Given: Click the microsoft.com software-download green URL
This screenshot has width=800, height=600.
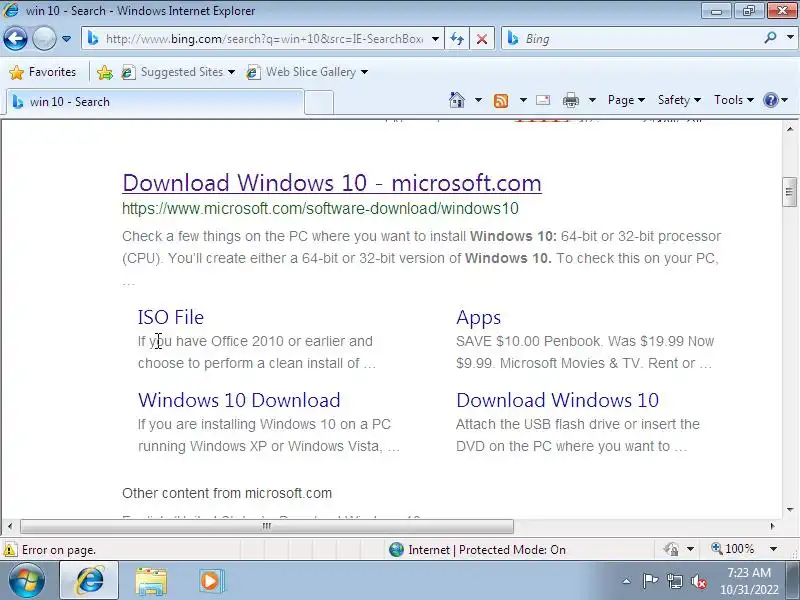Looking at the screenshot, I should click(320, 208).
